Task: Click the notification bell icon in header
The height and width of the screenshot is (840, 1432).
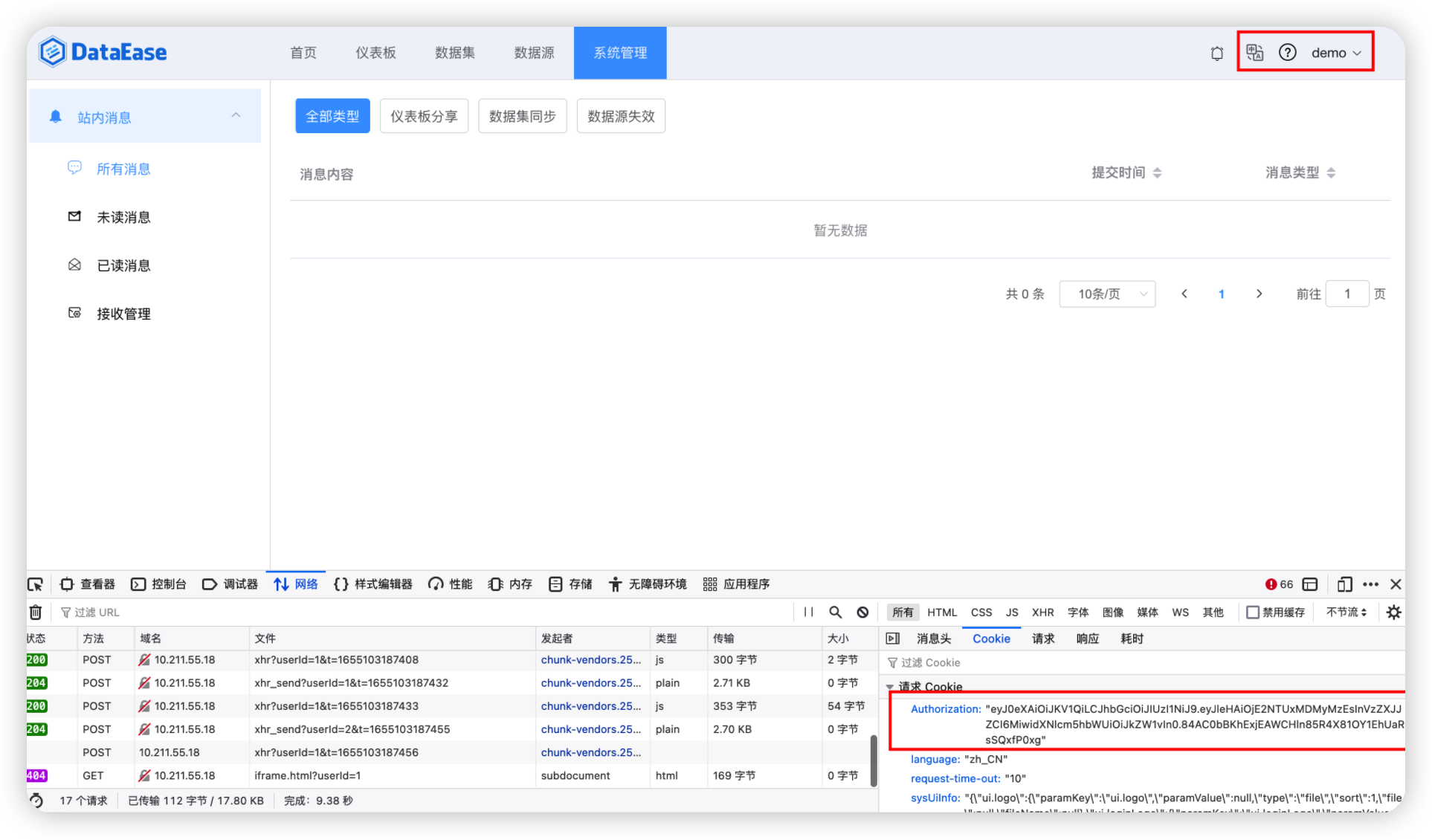Action: pos(1216,53)
